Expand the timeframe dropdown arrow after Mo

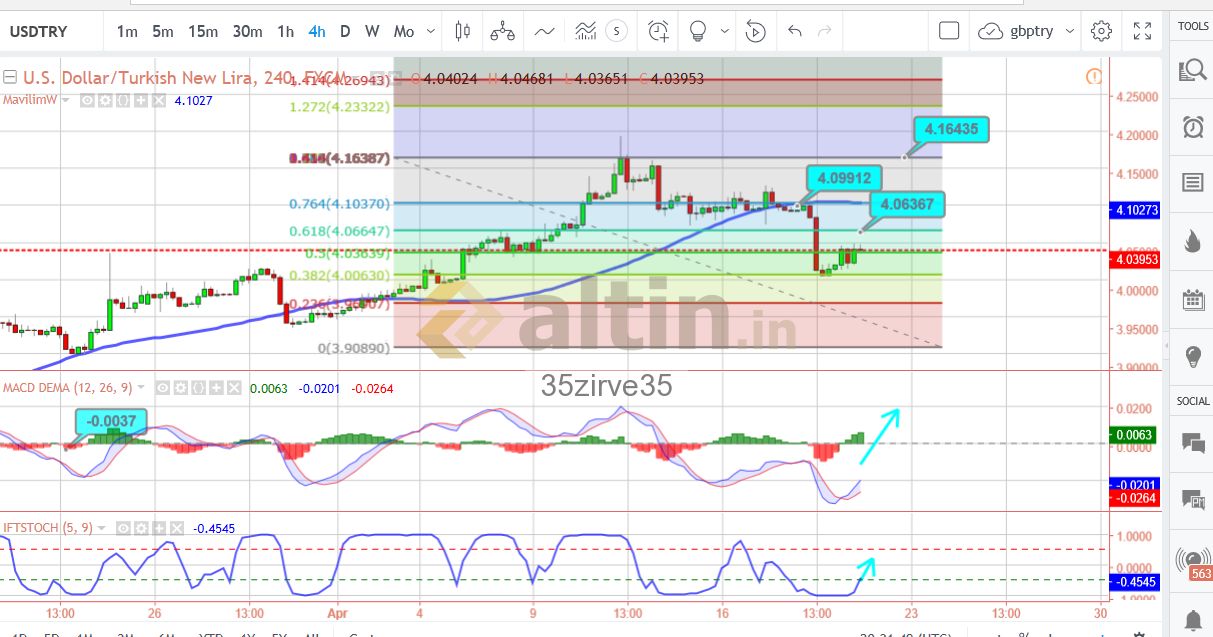(x=431, y=32)
